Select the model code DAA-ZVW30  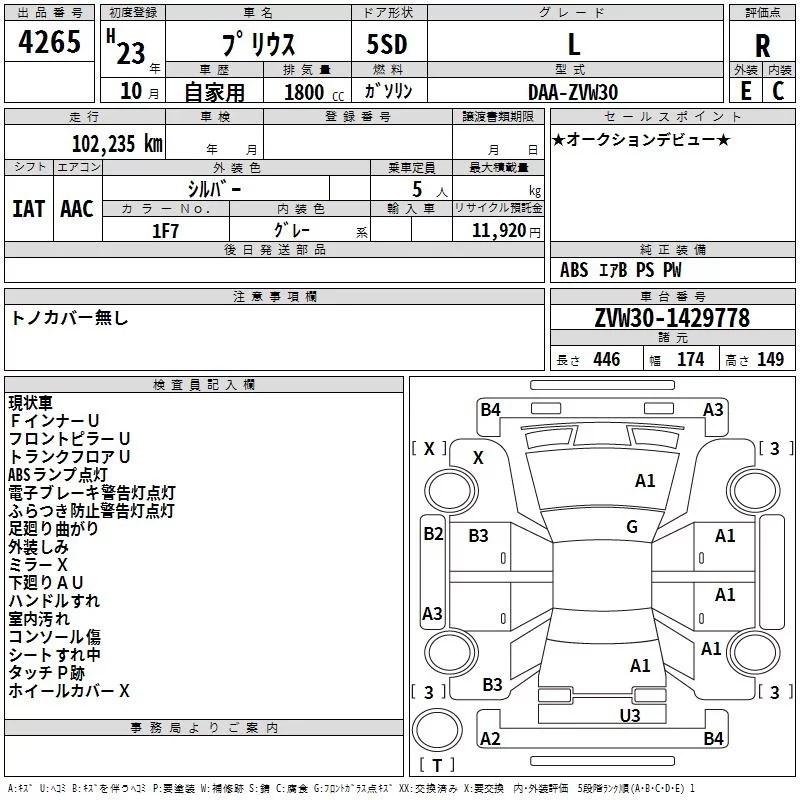pyautogui.click(x=573, y=92)
